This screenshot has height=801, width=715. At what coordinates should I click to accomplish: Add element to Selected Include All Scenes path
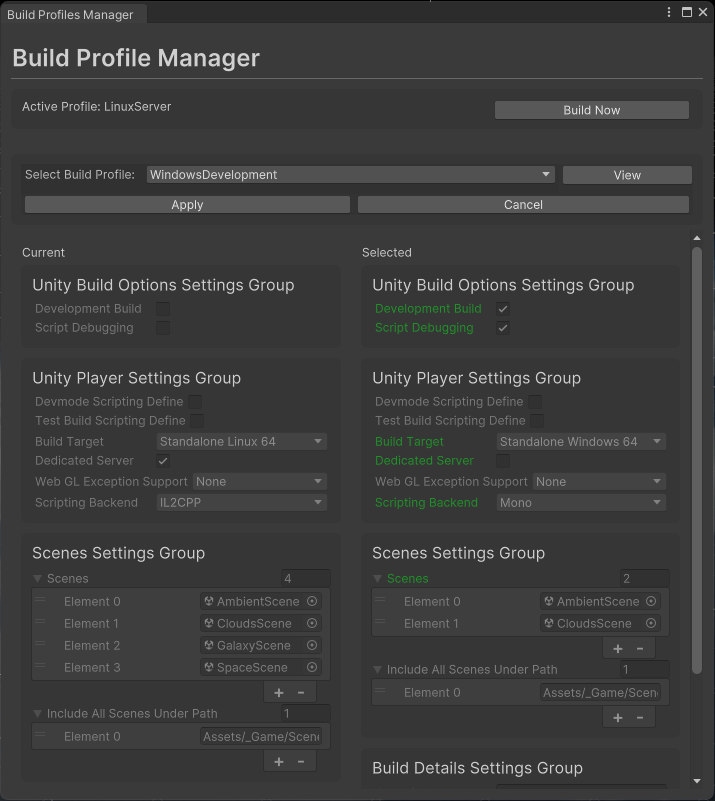pos(618,717)
